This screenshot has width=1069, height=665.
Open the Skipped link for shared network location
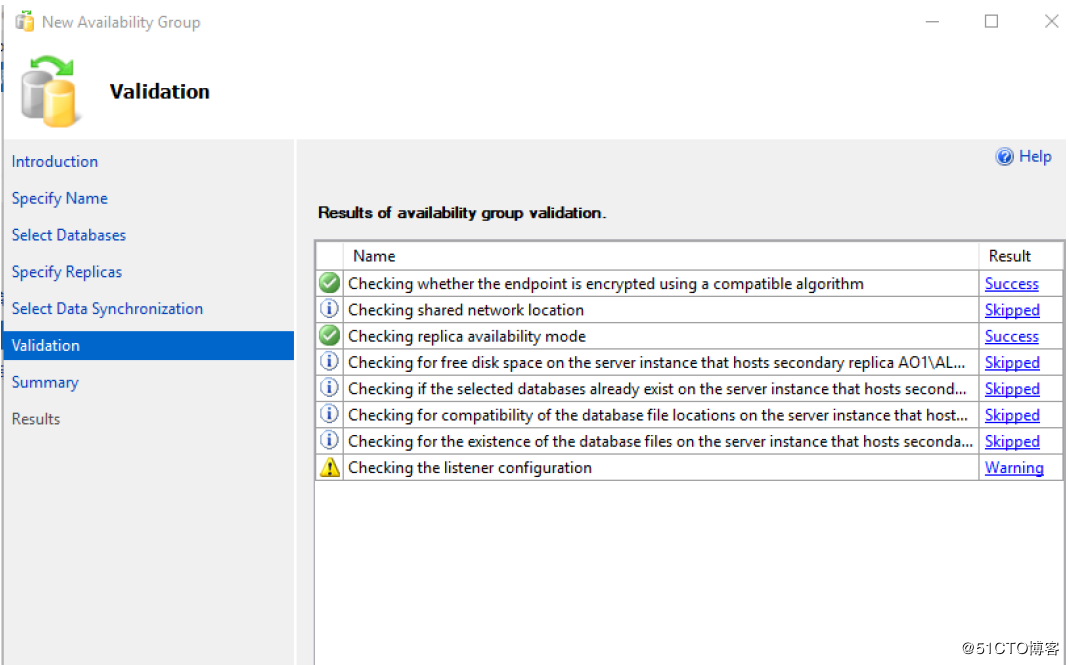(x=1012, y=310)
